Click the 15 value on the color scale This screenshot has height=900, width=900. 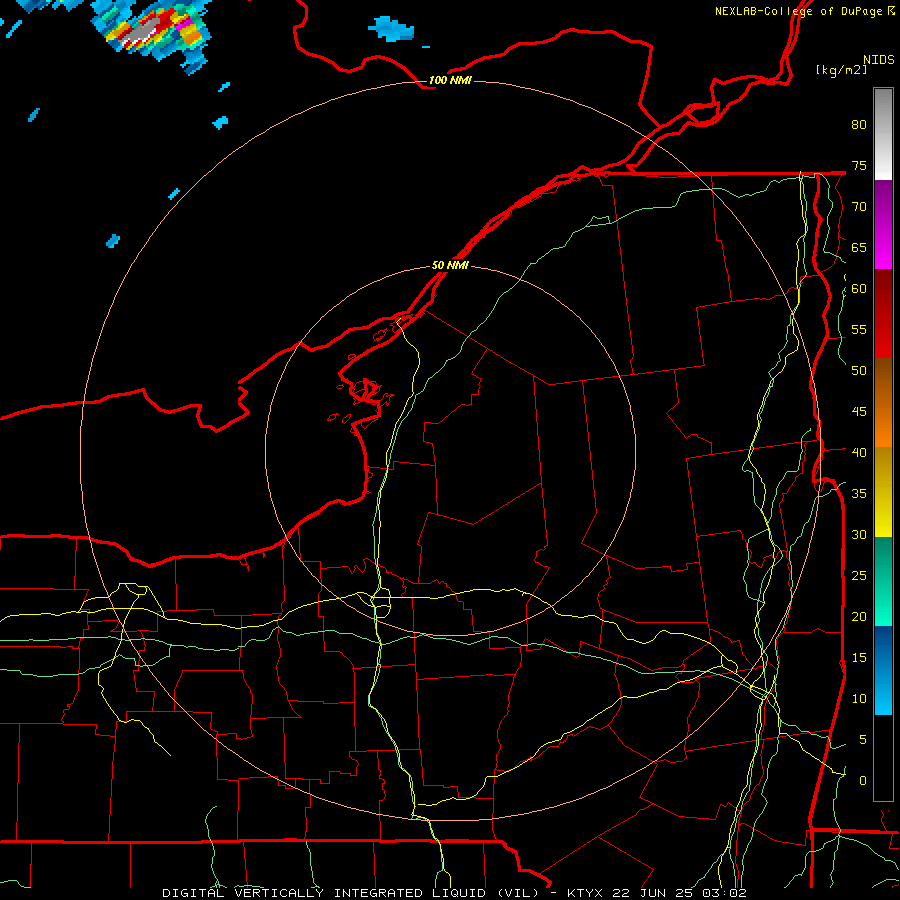pos(859,658)
